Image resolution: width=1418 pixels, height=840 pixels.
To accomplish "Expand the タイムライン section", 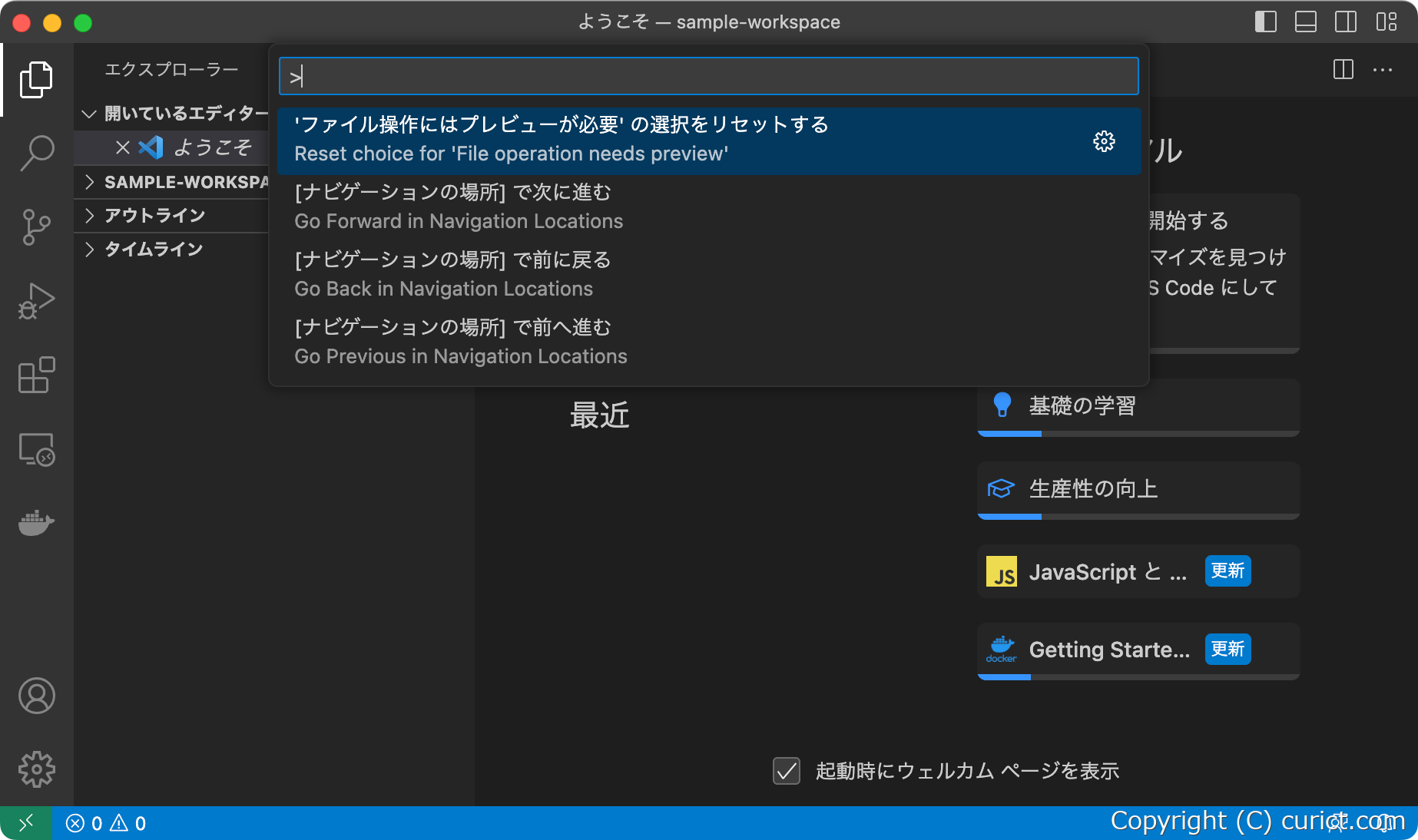I will point(89,249).
